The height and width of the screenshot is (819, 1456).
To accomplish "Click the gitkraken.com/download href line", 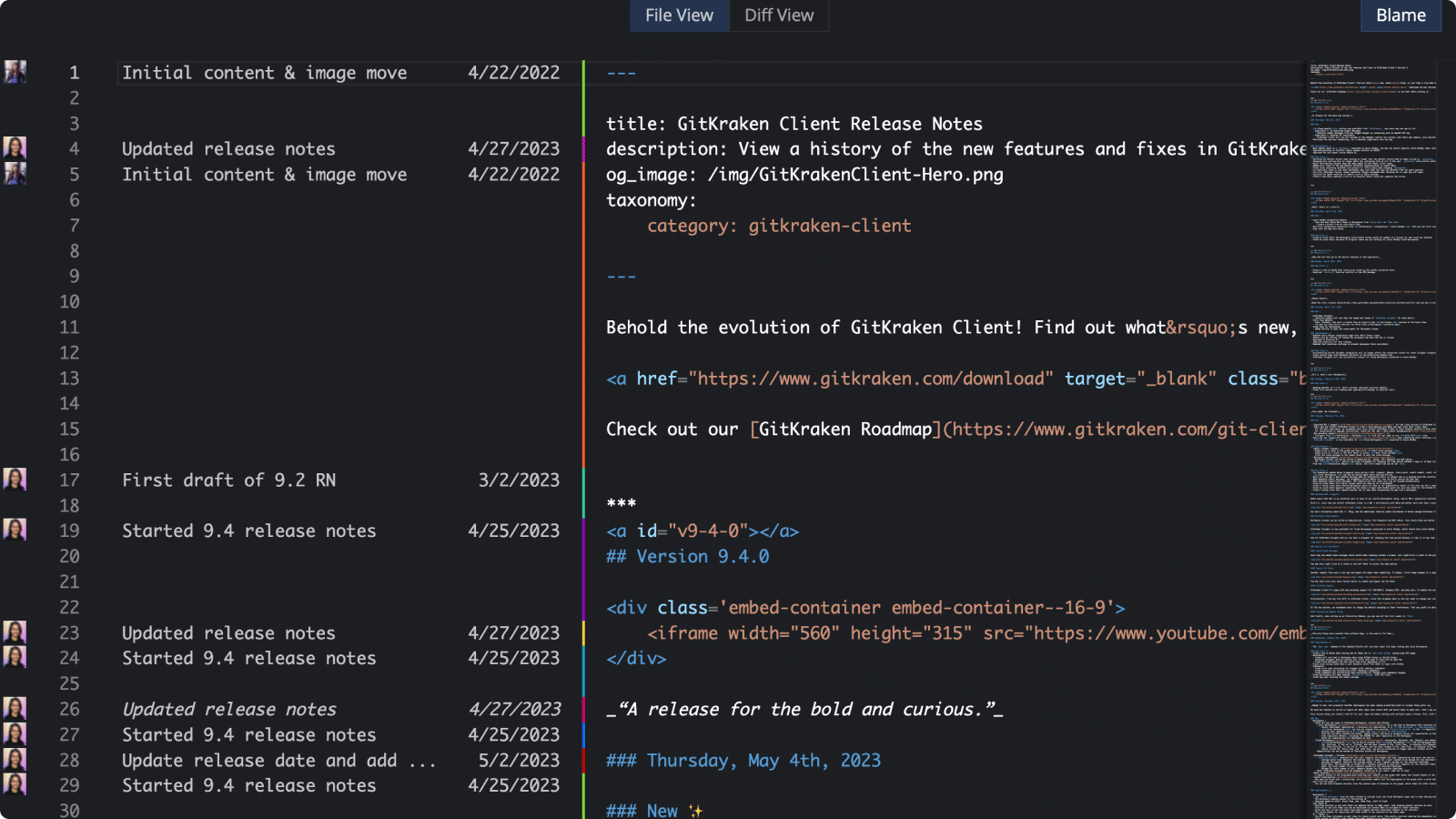I will [x=956, y=379].
